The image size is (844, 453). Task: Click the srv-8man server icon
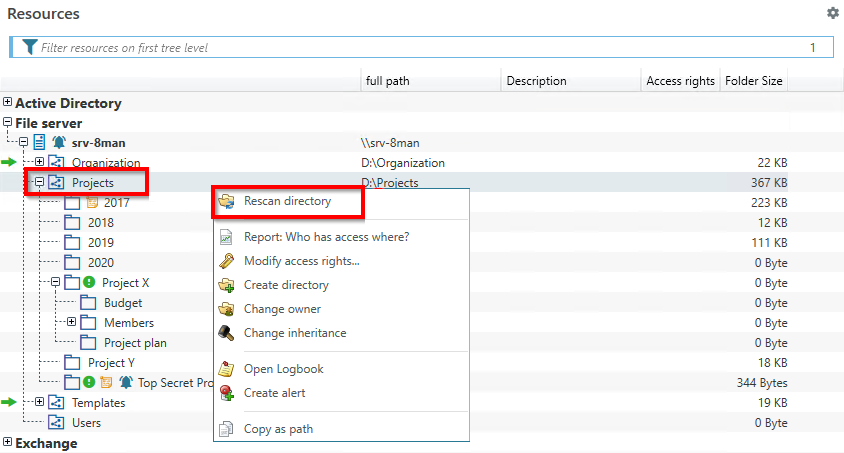[x=39, y=143]
